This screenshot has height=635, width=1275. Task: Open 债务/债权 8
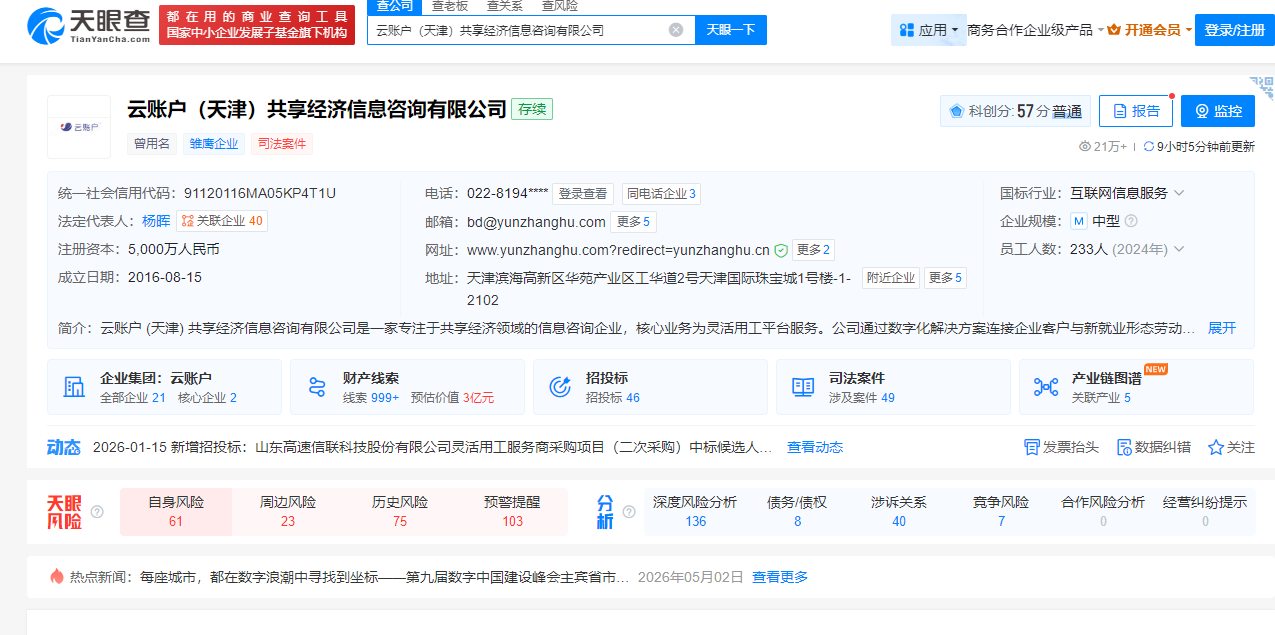(x=797, y=511)
